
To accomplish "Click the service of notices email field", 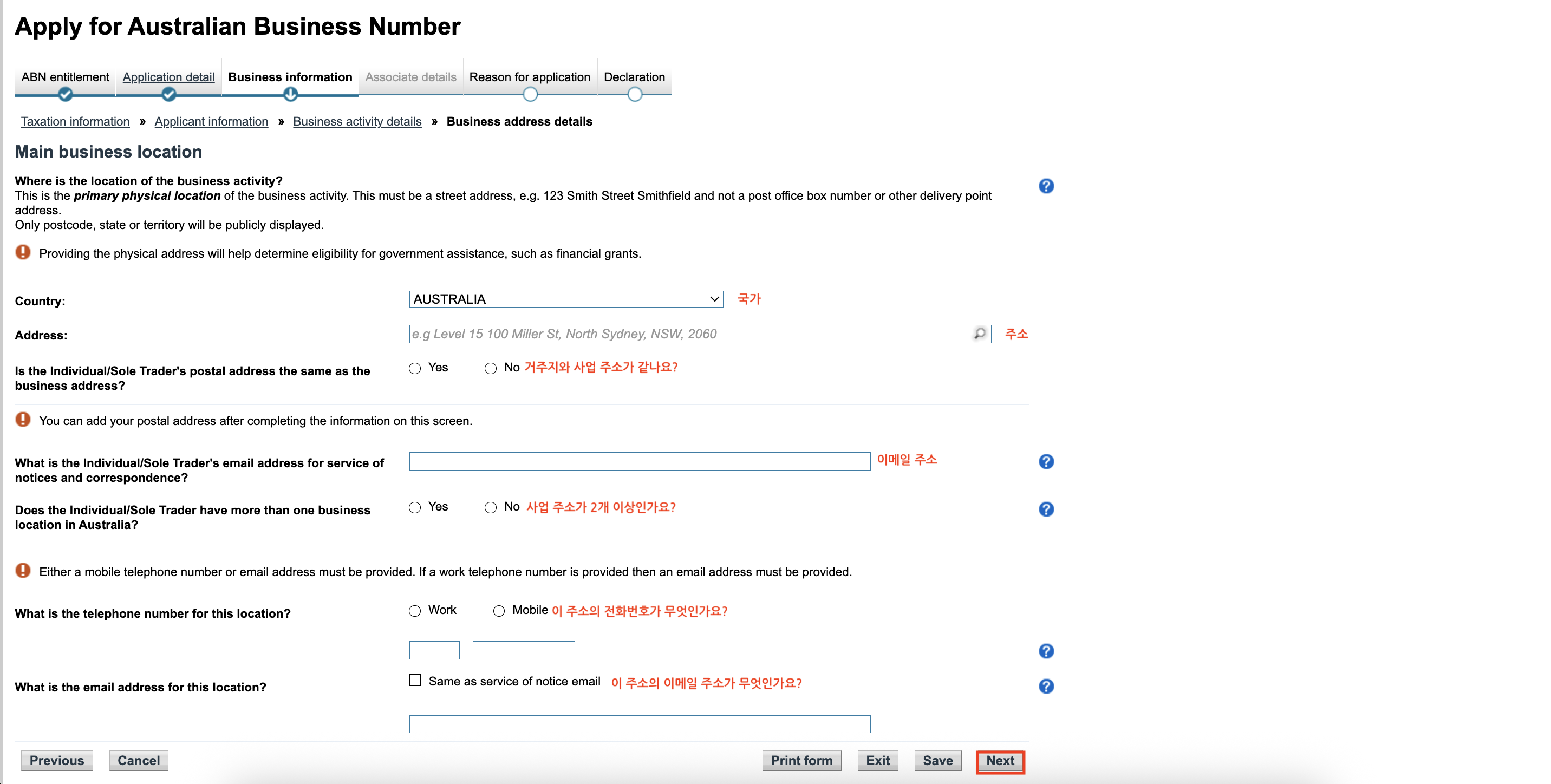I will pos(639,461).
